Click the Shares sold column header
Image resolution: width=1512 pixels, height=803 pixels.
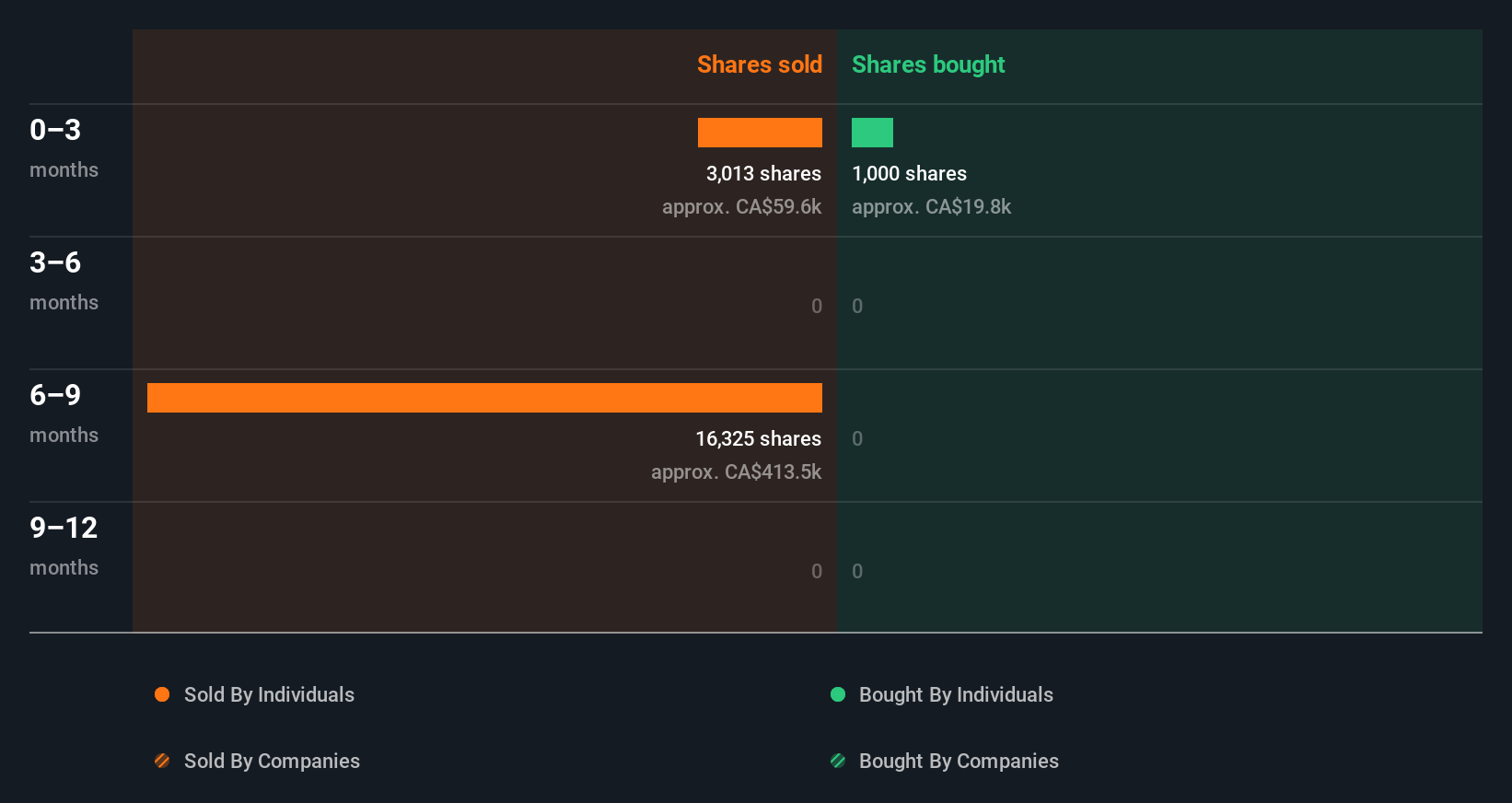tap(760, 64)
